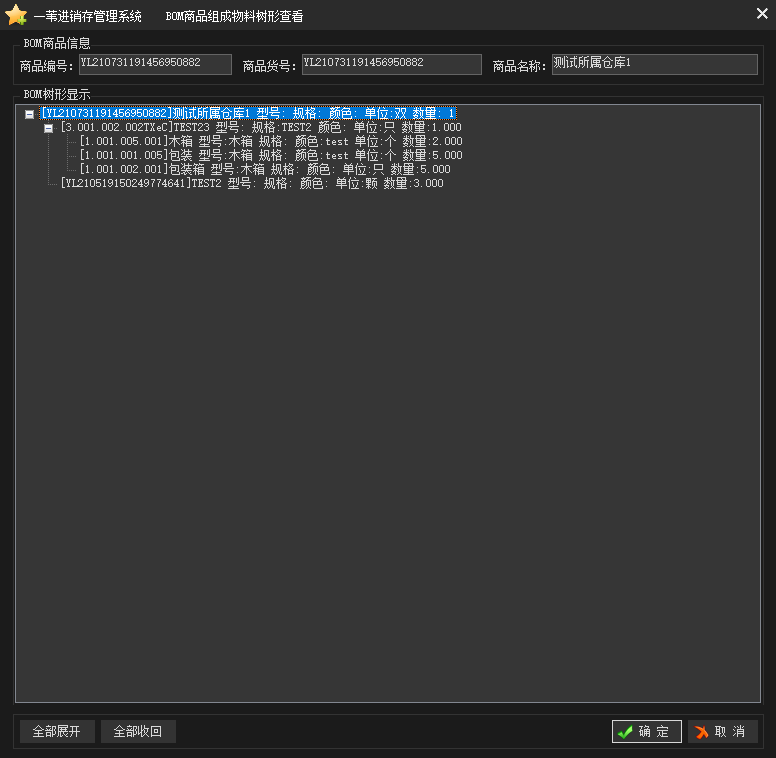Click the 商品名称 label text
776x758 pixels.
[519, 66]
